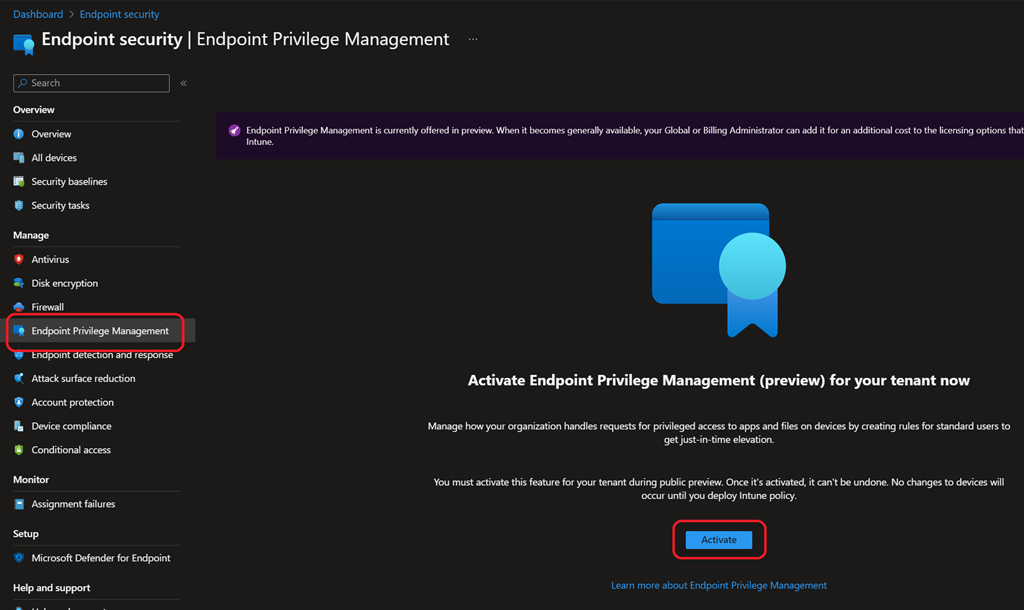The height and width of the screenshot is (610, 1024).
Task: Click the preview notice banner text
Action: click(635, 136)
